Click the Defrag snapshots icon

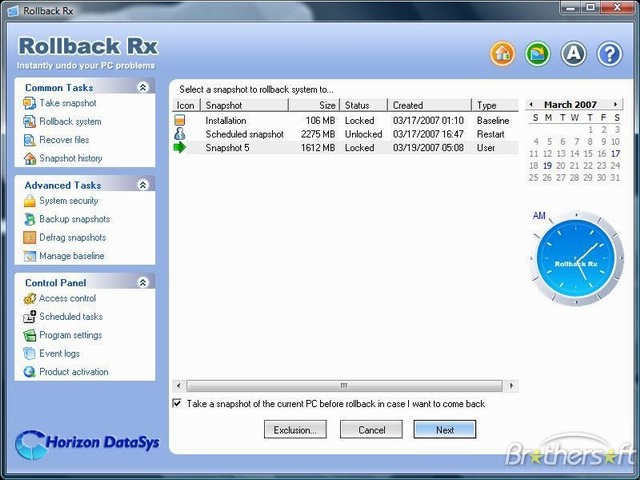(29, 238)
